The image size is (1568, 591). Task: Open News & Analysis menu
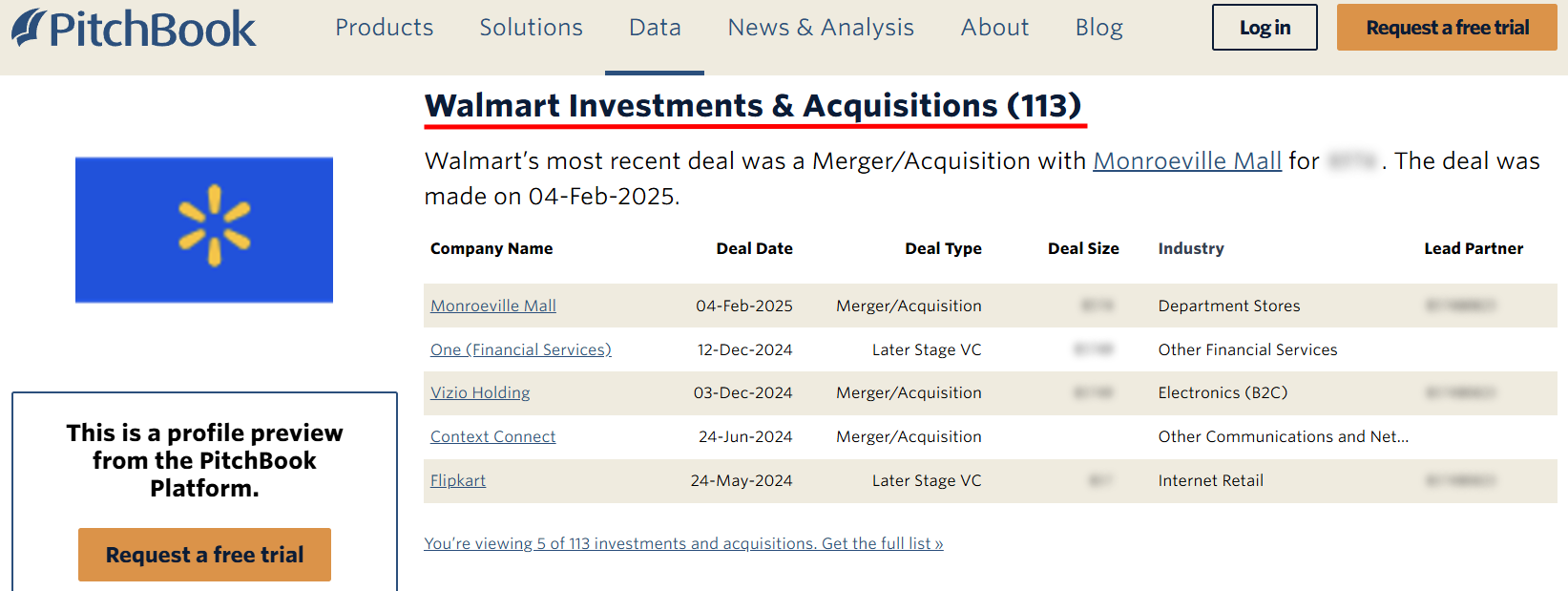pyautogui.click(x=821, y=28)
